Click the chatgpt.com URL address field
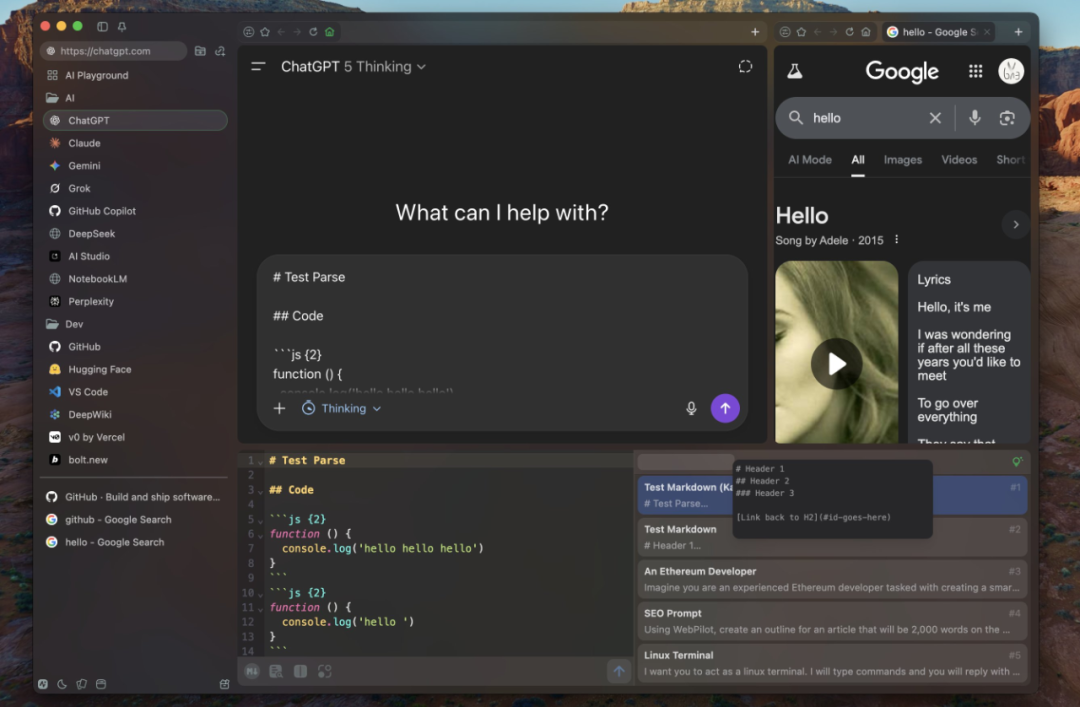 coord(114,51)
